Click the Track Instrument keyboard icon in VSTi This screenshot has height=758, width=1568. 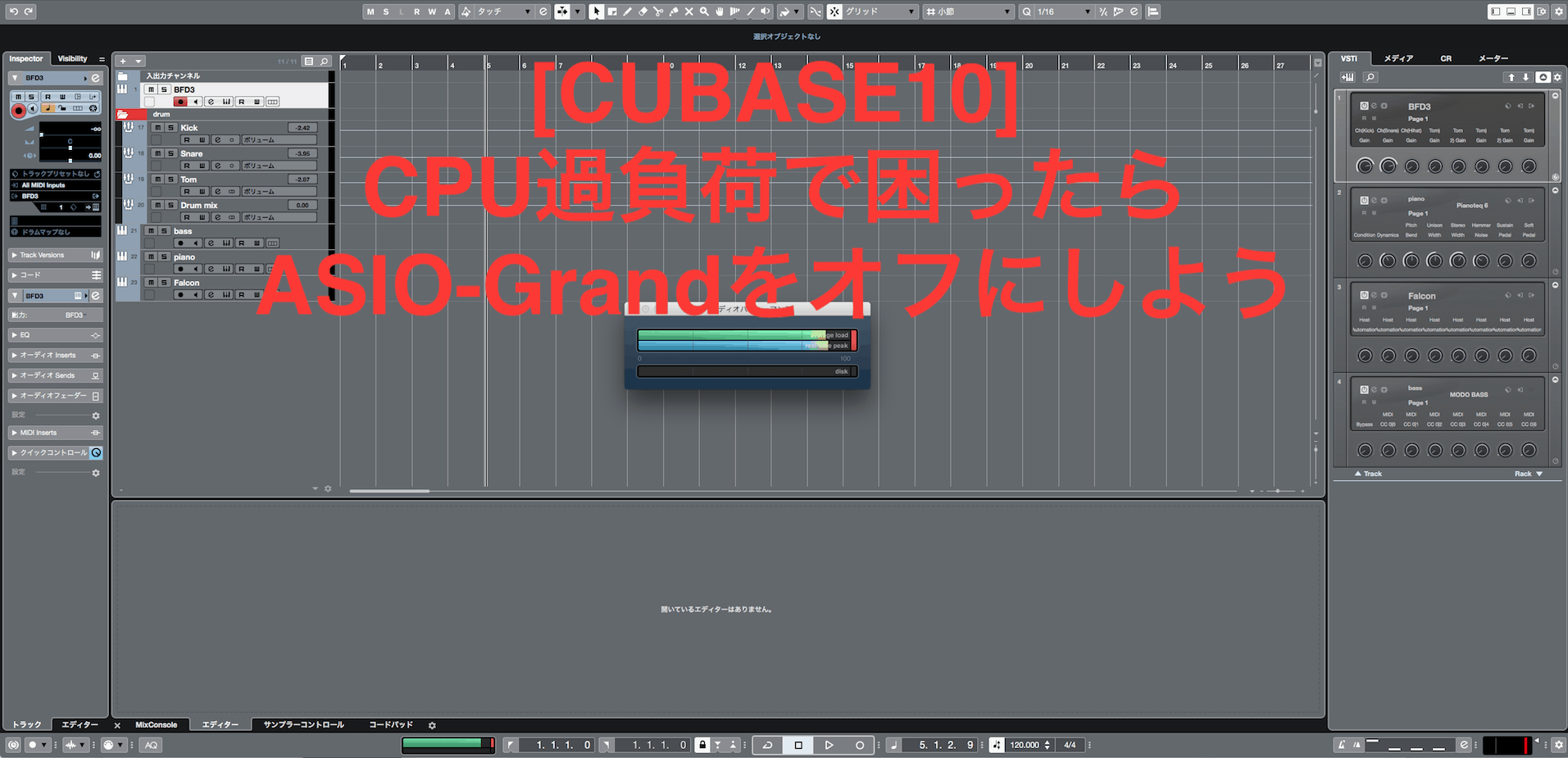1348,77
